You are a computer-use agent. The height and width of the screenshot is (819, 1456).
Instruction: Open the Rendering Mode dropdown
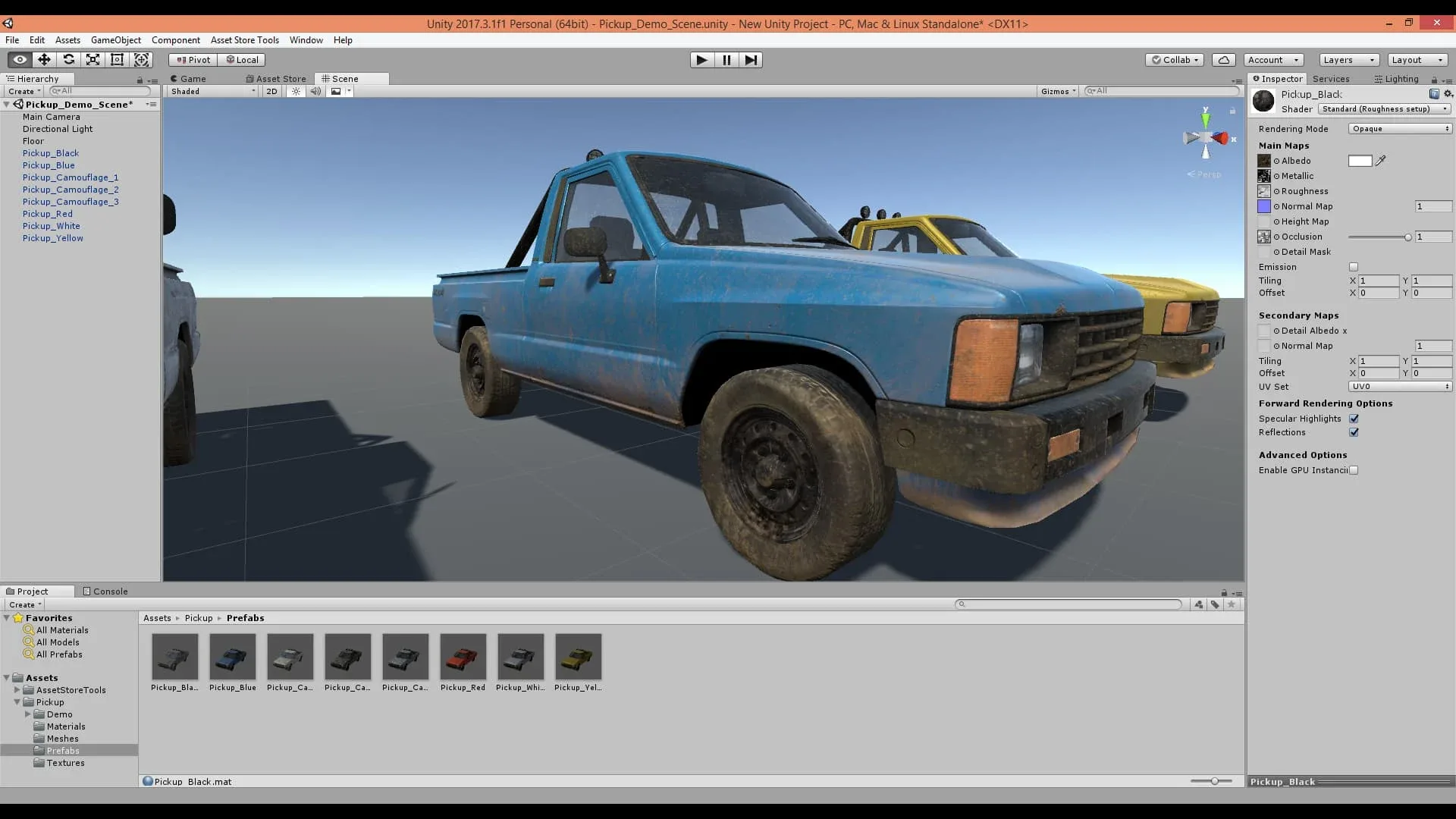[1399, 127]
